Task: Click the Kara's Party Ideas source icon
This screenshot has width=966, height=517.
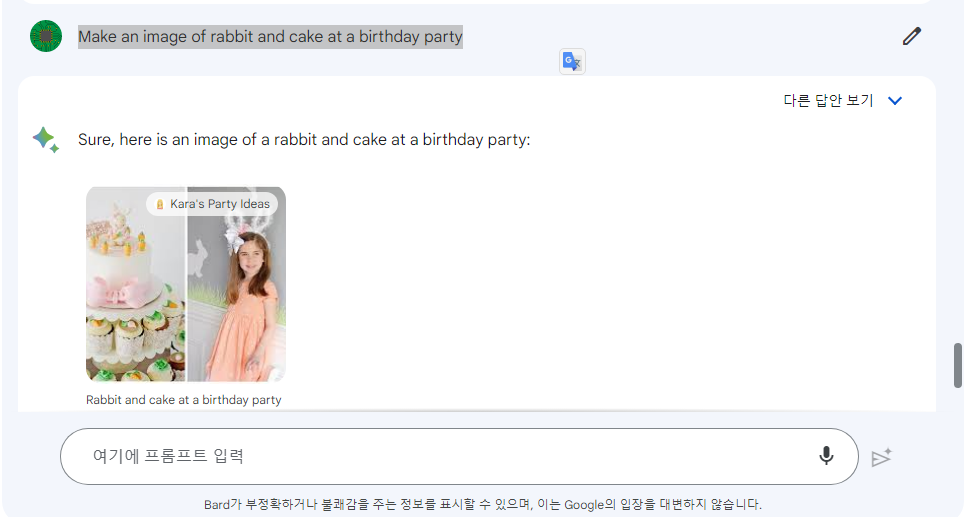Action: click(160, 204)
